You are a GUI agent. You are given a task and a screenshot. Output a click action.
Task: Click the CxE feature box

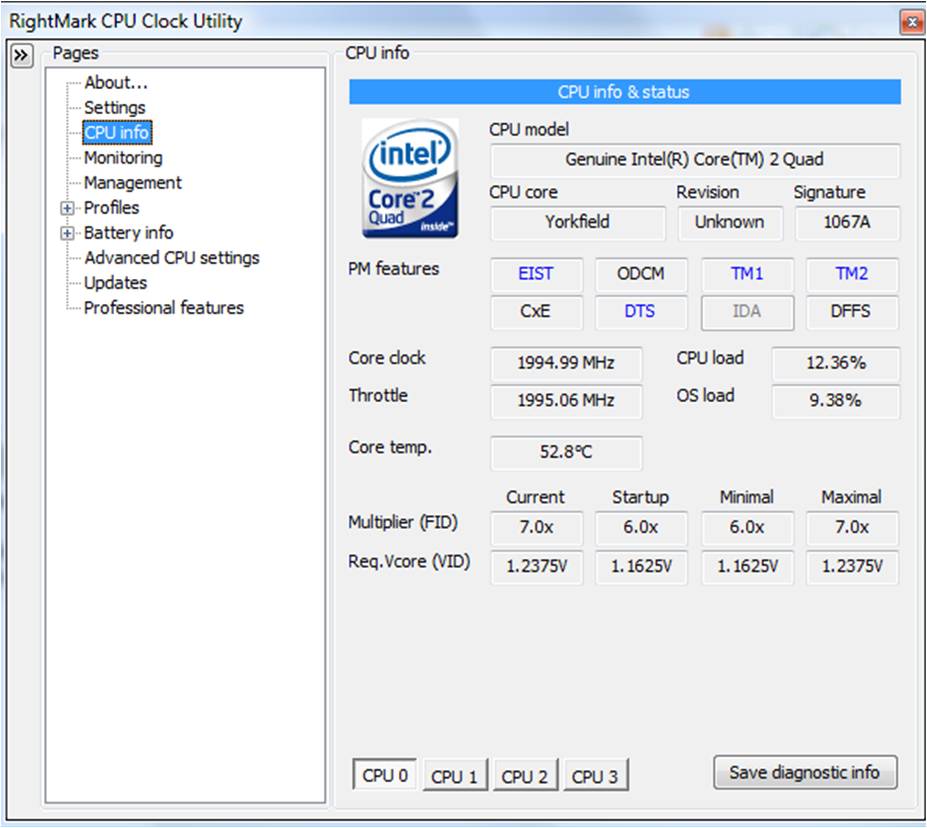[x=536, y=311]
